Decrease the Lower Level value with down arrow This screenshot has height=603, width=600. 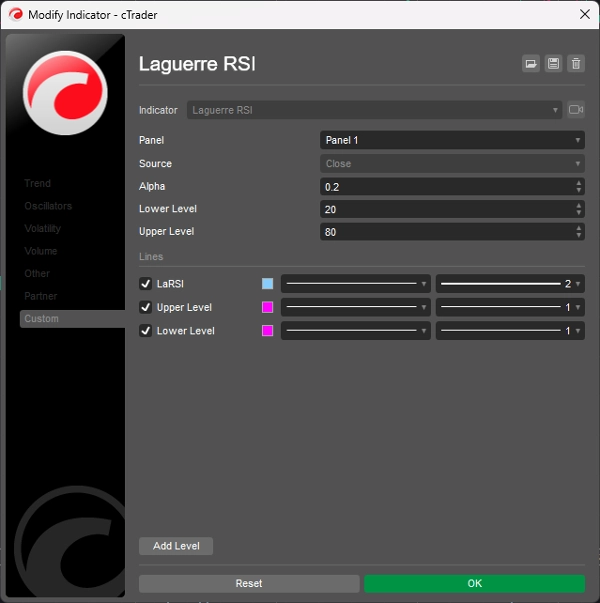[x=579, y=213]
